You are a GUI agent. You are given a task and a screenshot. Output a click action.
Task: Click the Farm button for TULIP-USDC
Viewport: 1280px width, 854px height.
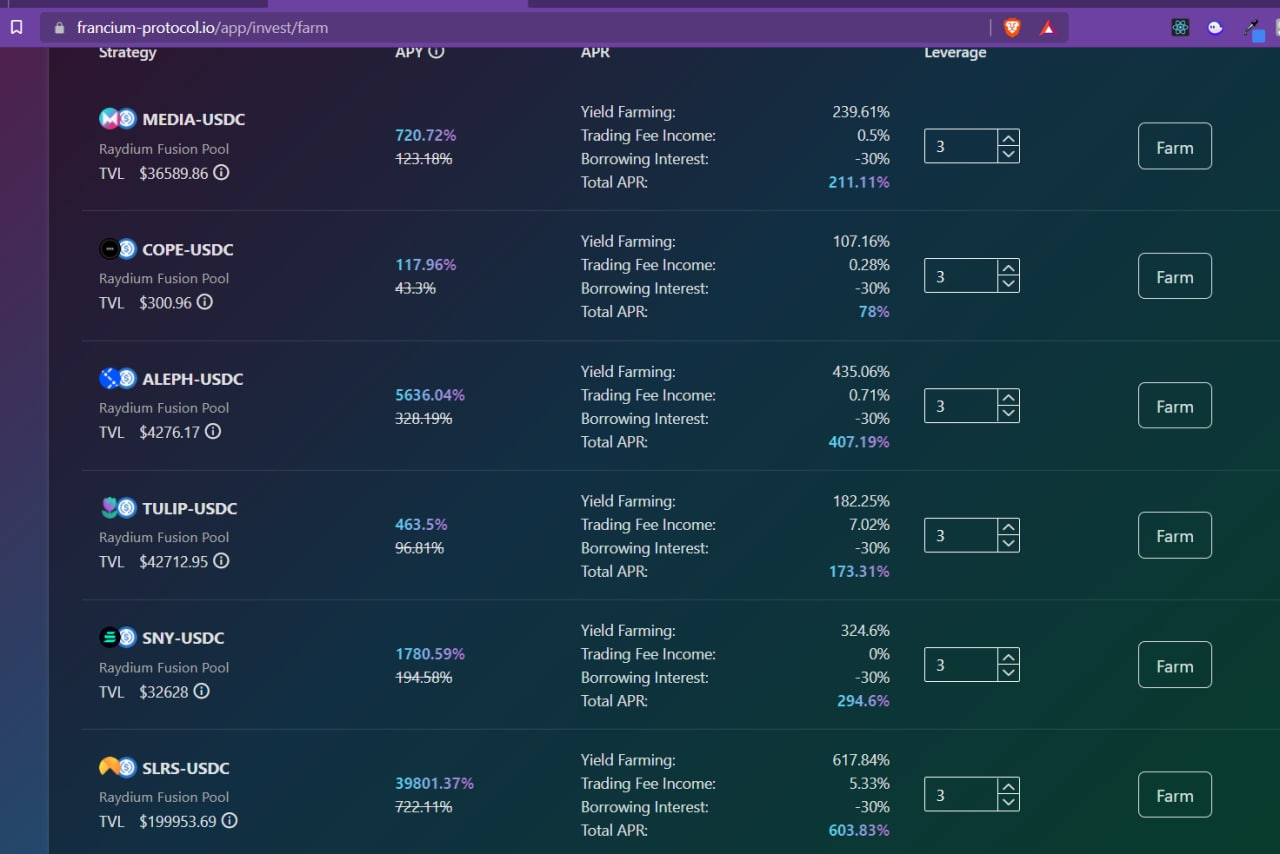(1175, 535)
